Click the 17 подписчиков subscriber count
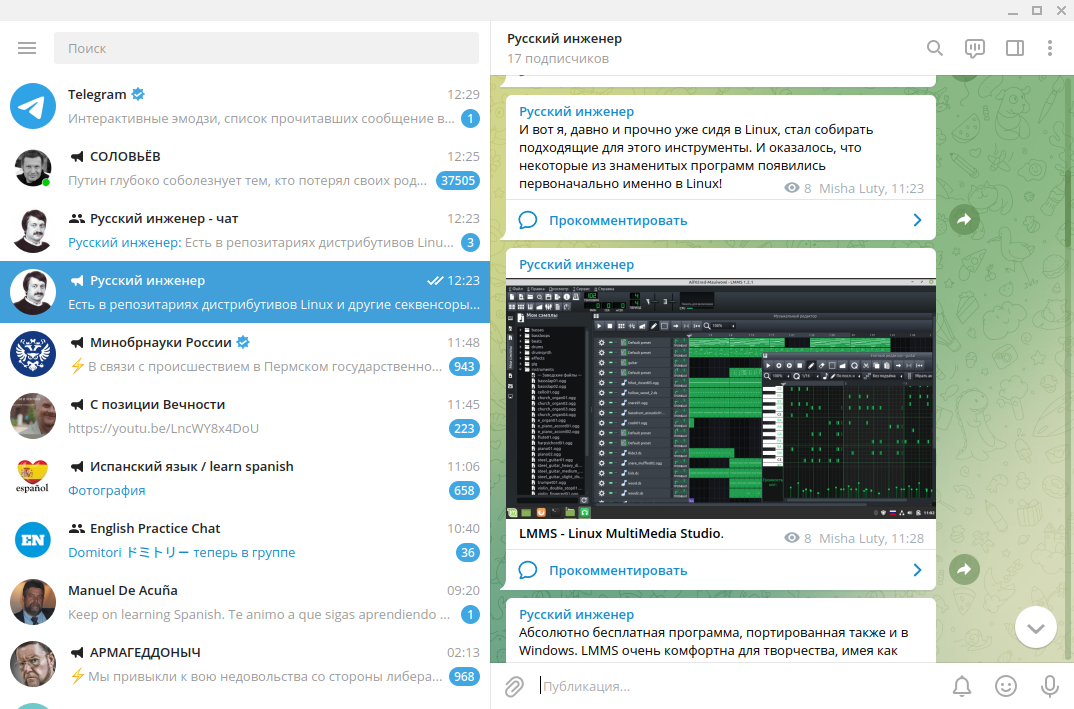This screenshot has width=1074, height=709. pos(558,59)
